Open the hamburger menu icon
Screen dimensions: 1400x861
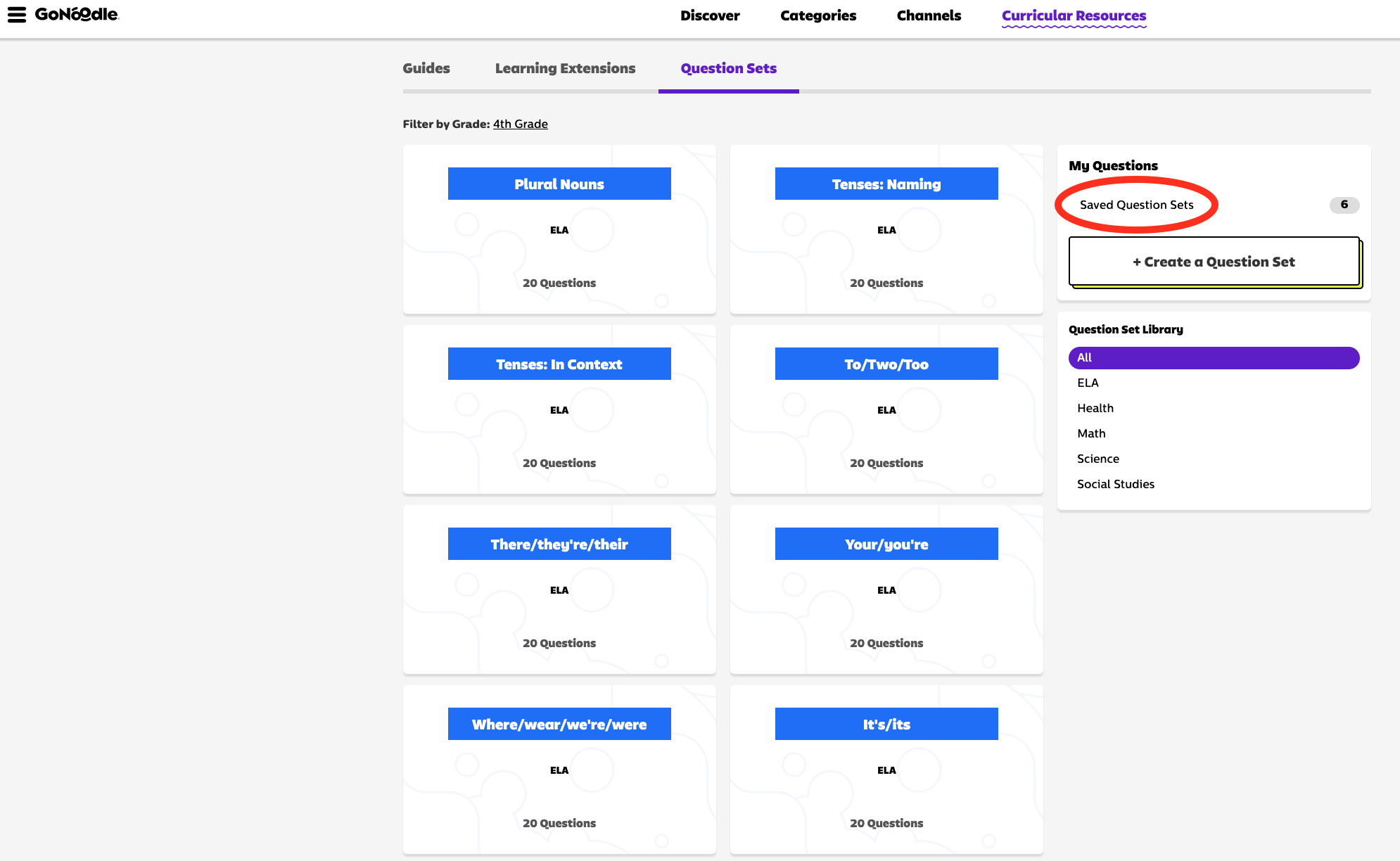(x=17, y=15)
